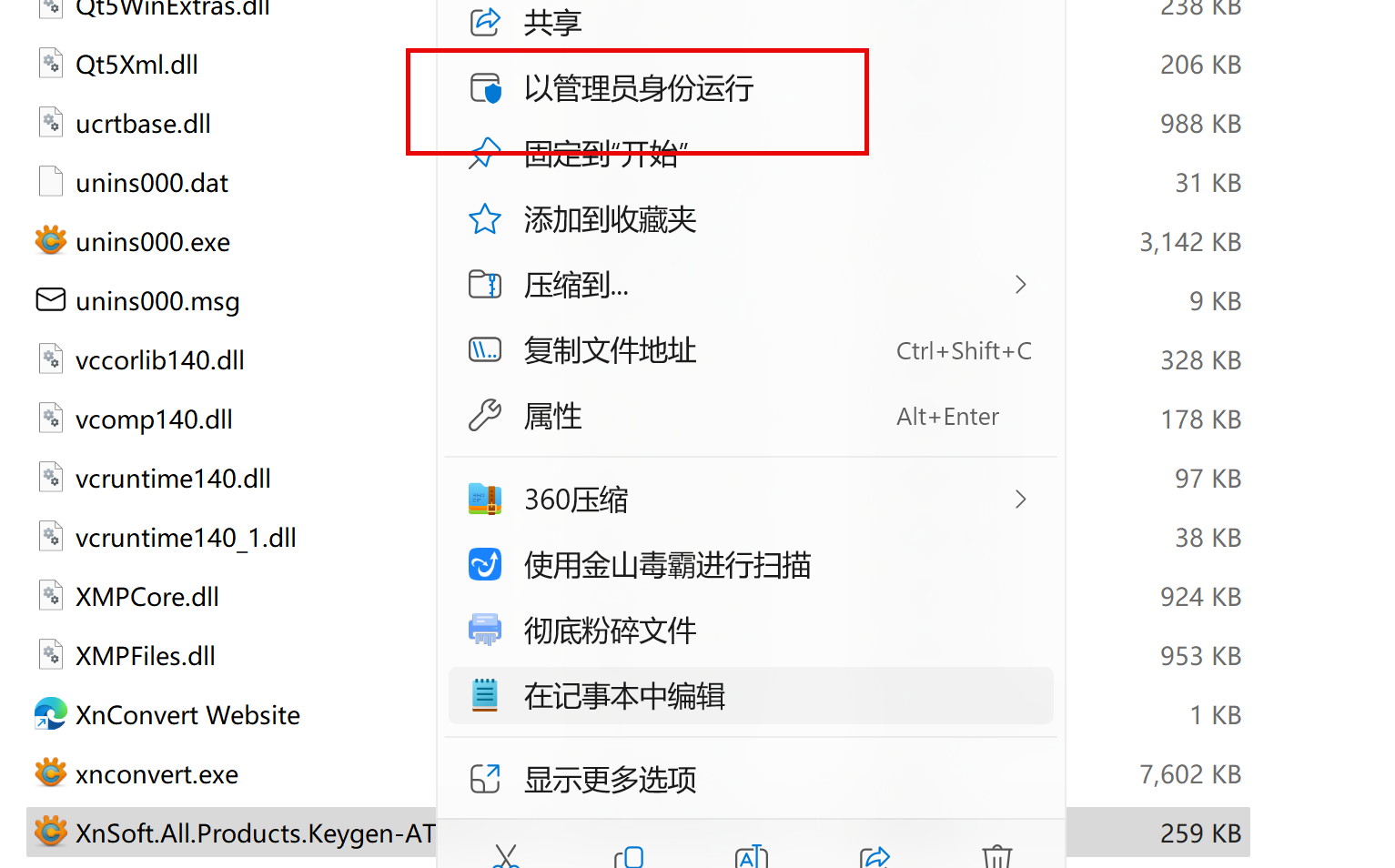Screen dimensions: 1395x868
Task: Click the copy icon in bottom toolbar
Action: point(629,857)
